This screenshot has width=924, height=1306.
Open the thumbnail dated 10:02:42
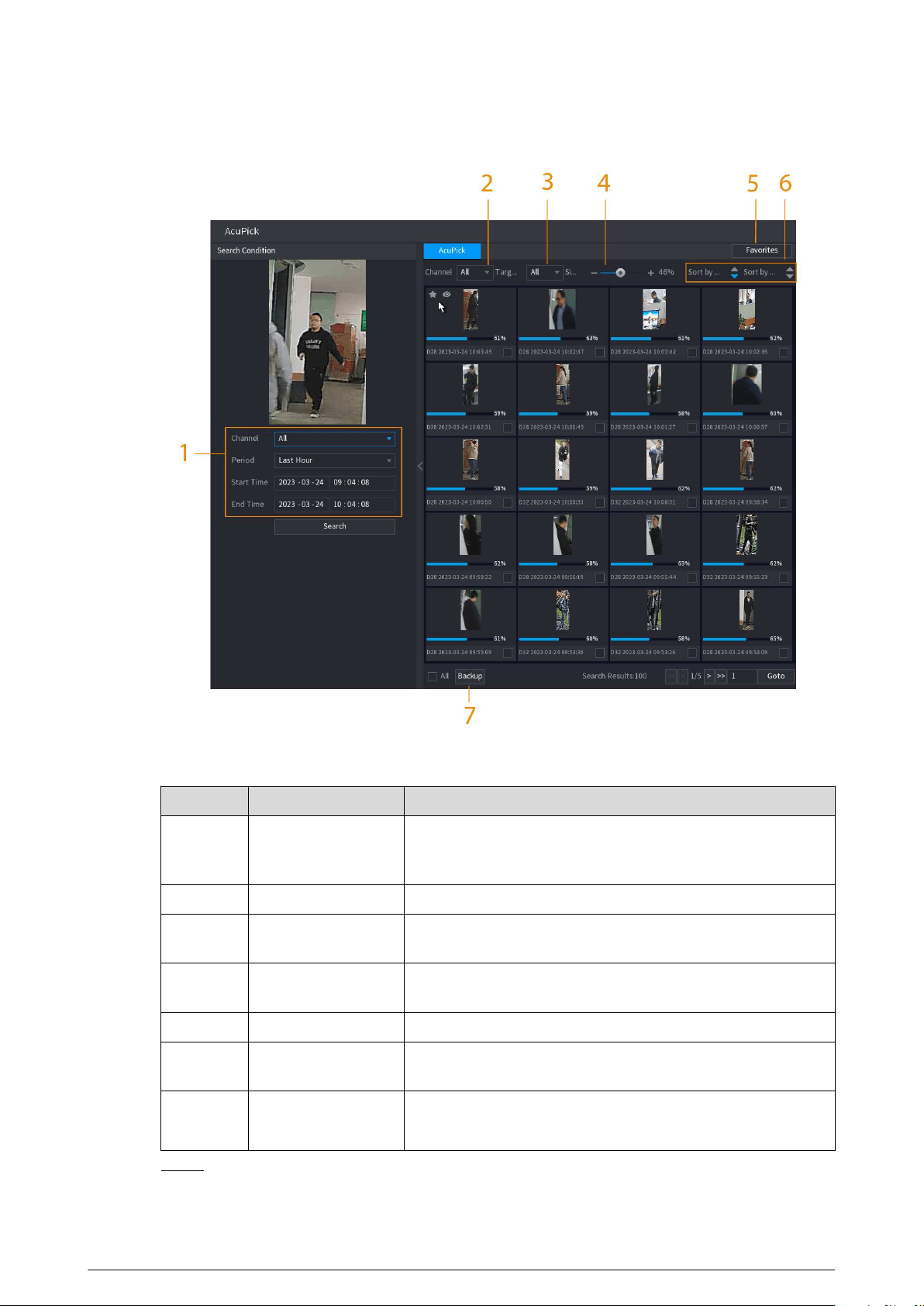[654, 310]
